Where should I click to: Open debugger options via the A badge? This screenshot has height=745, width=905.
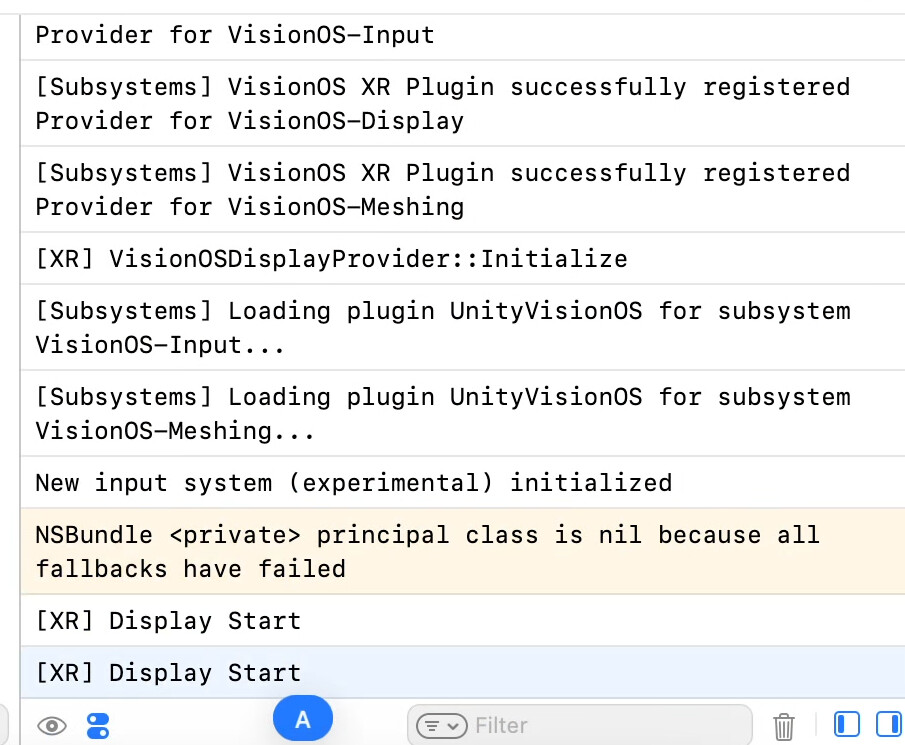[303, 718]
